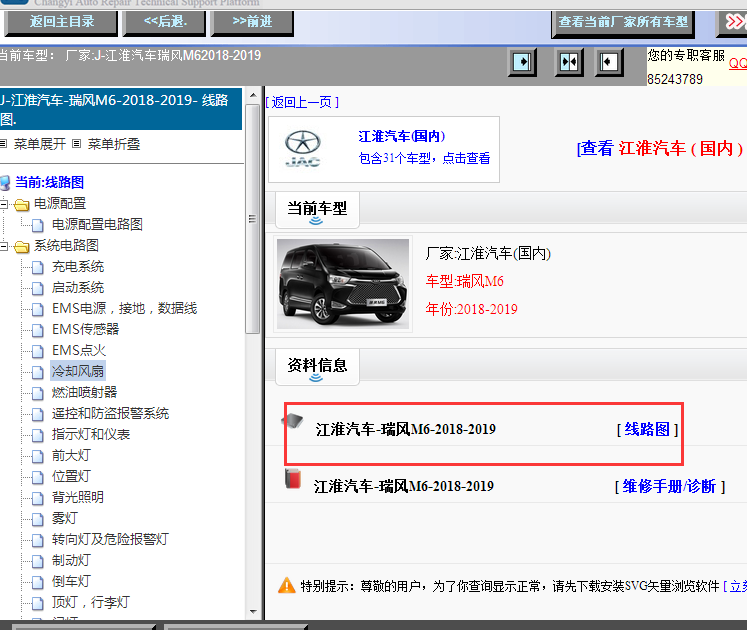The image size is (747, 630).
Task: Click the red book icon for 维修手册
Action: point(293,478)
